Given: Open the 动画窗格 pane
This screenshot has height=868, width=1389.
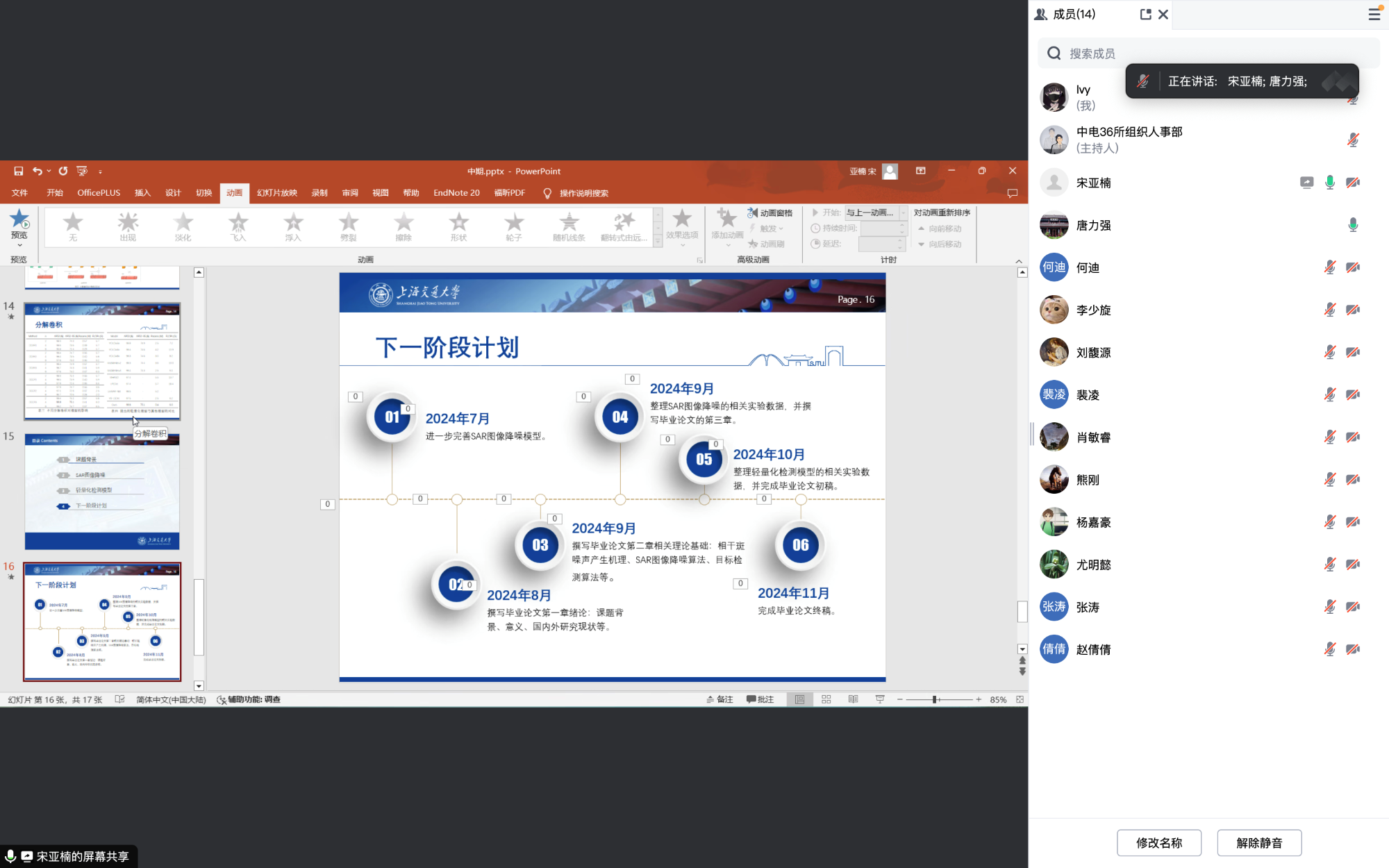Looking at the screenshot, I should point(770,212).
